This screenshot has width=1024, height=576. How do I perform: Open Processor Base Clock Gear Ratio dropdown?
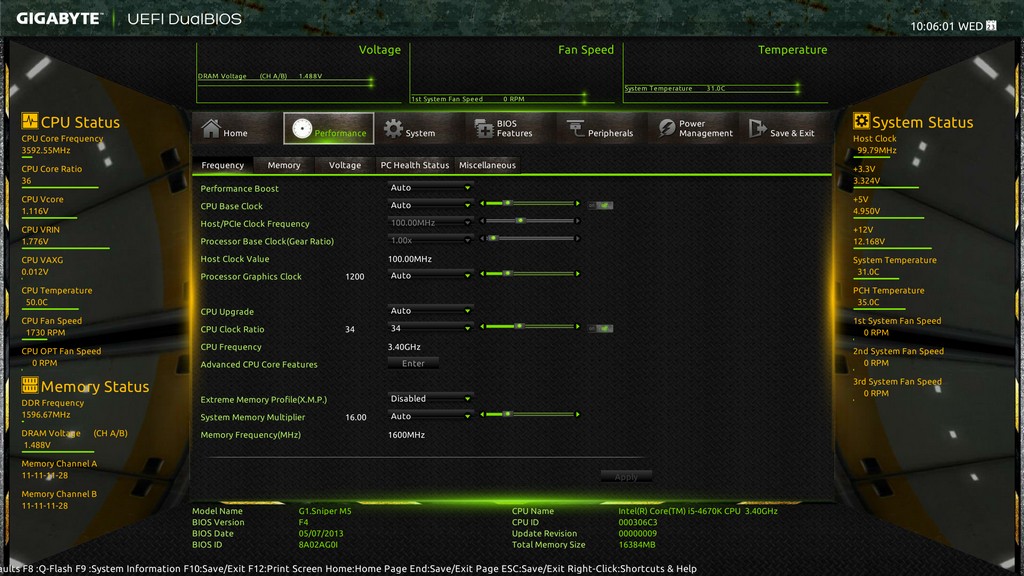point(429,240)
